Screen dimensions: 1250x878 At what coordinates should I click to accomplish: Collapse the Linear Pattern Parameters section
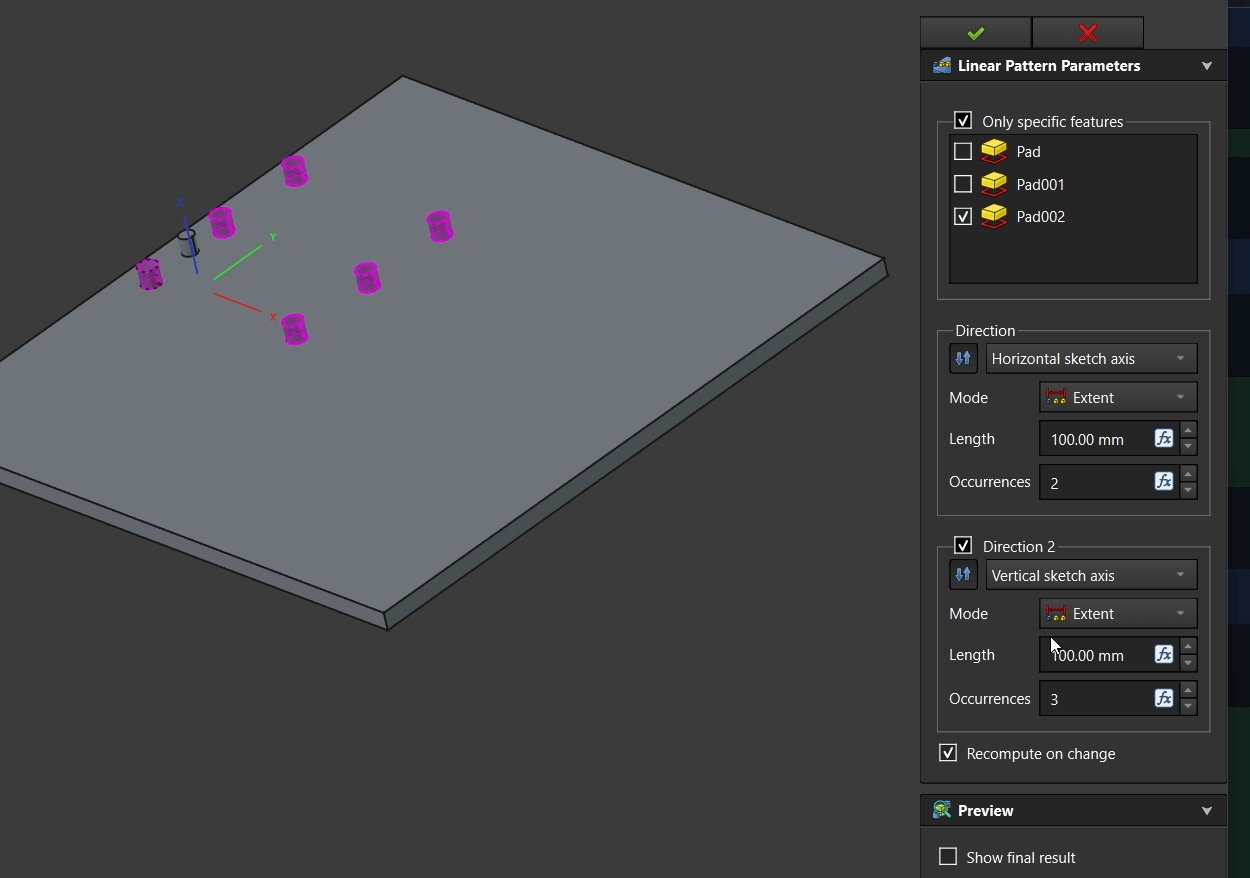1207,66
